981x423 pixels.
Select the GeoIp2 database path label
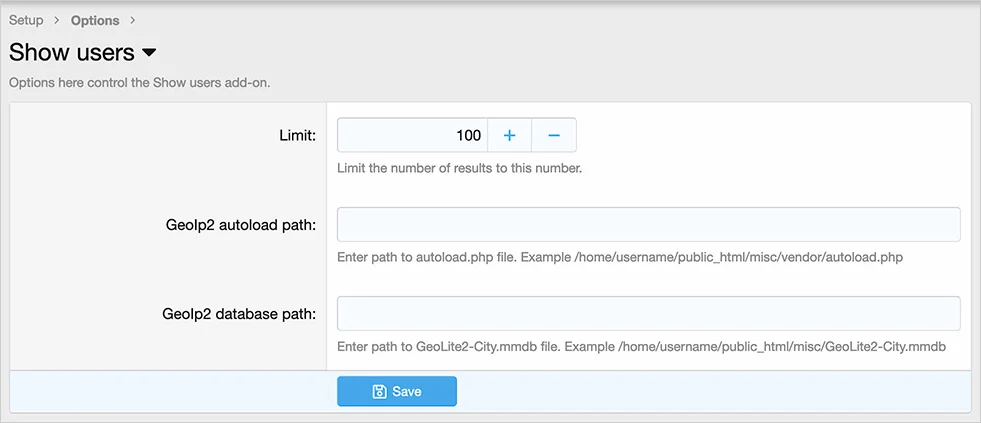(241, 313)
